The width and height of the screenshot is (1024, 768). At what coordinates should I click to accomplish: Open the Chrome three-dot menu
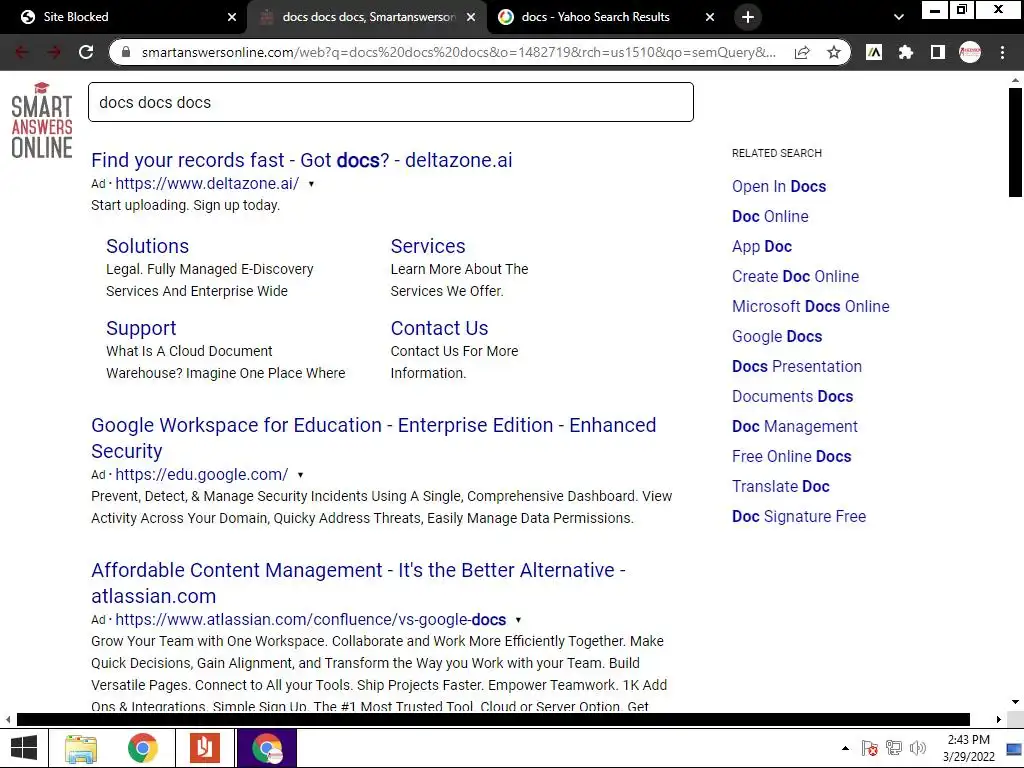[x=1002, y=52]
